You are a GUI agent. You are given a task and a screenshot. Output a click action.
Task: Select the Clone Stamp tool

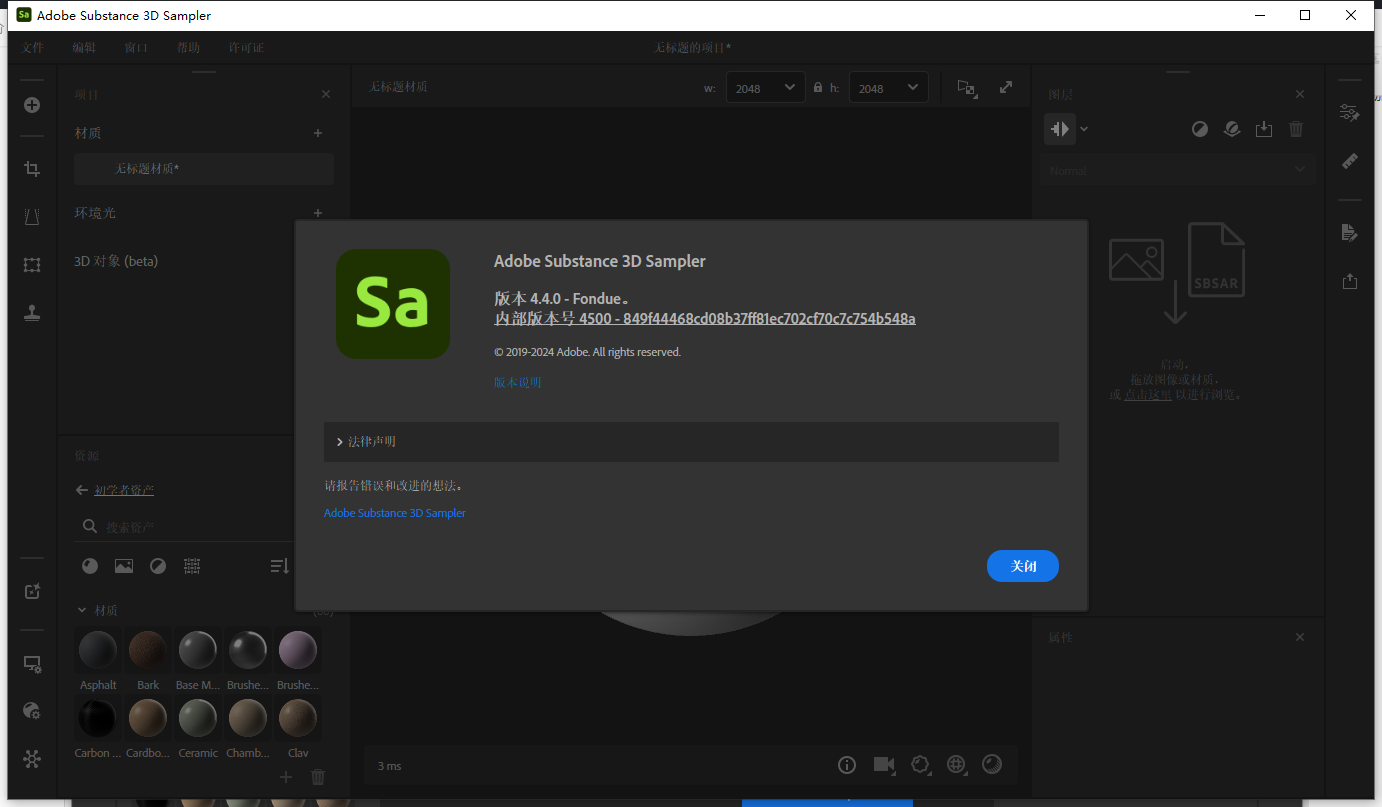(x=32, y=313)
